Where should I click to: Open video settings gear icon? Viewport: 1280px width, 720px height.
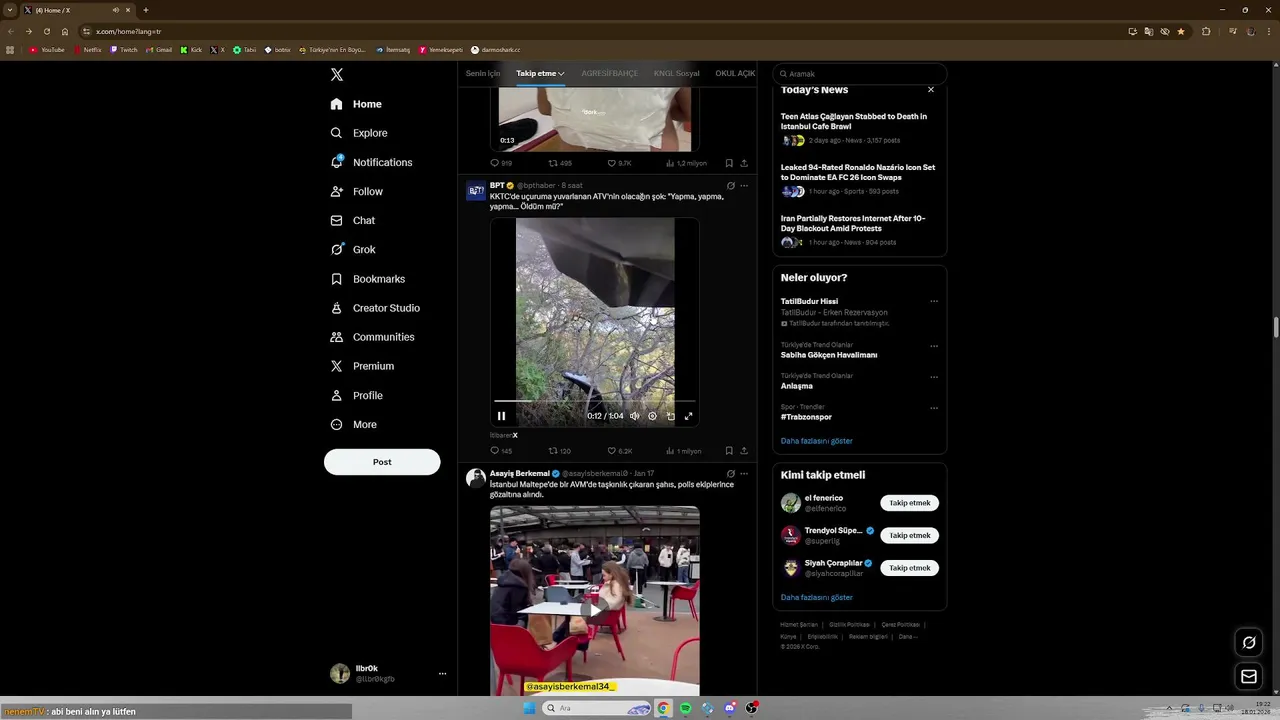point(652,416)
